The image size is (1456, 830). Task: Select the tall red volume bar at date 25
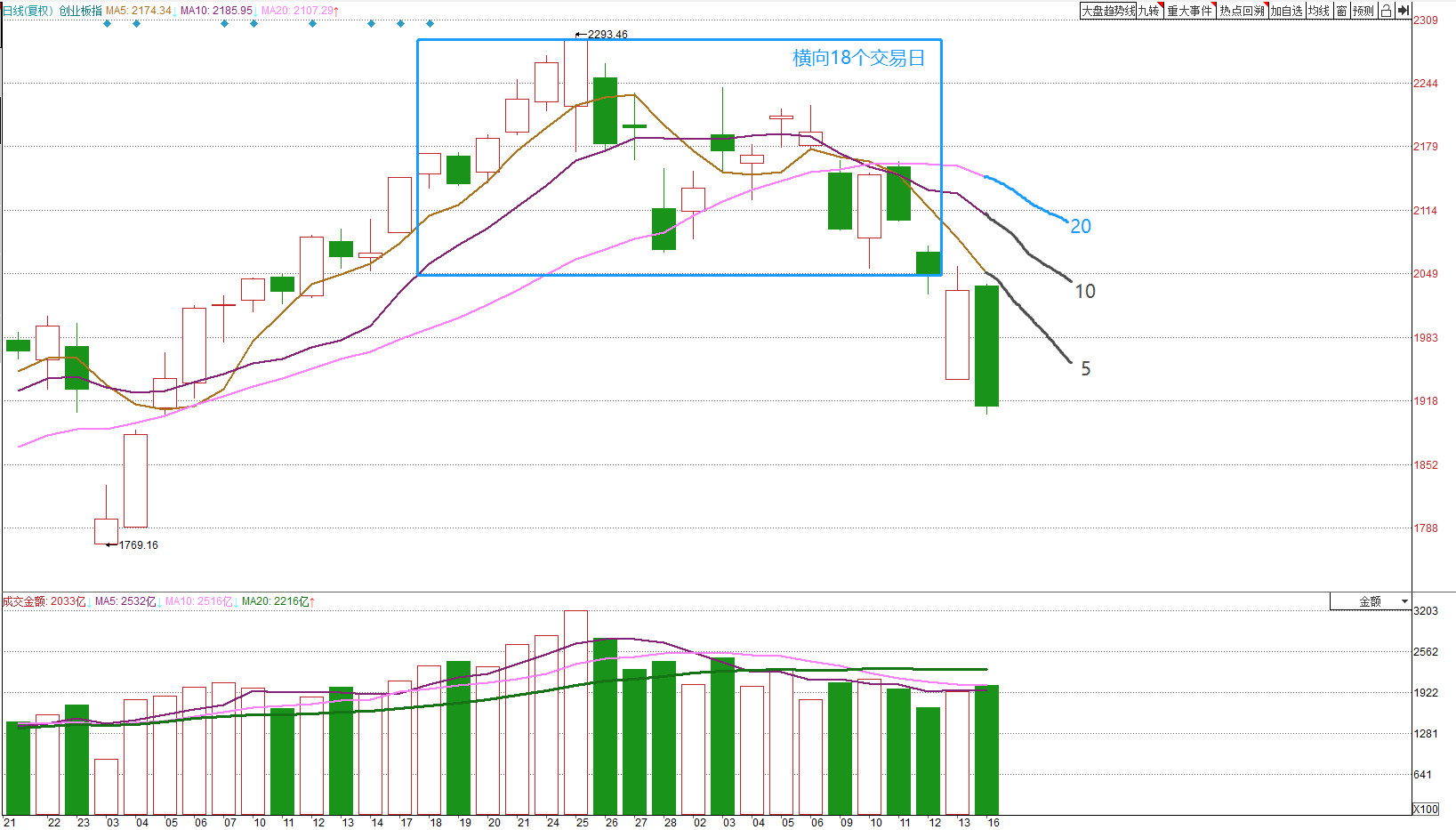tap(575, 713)
